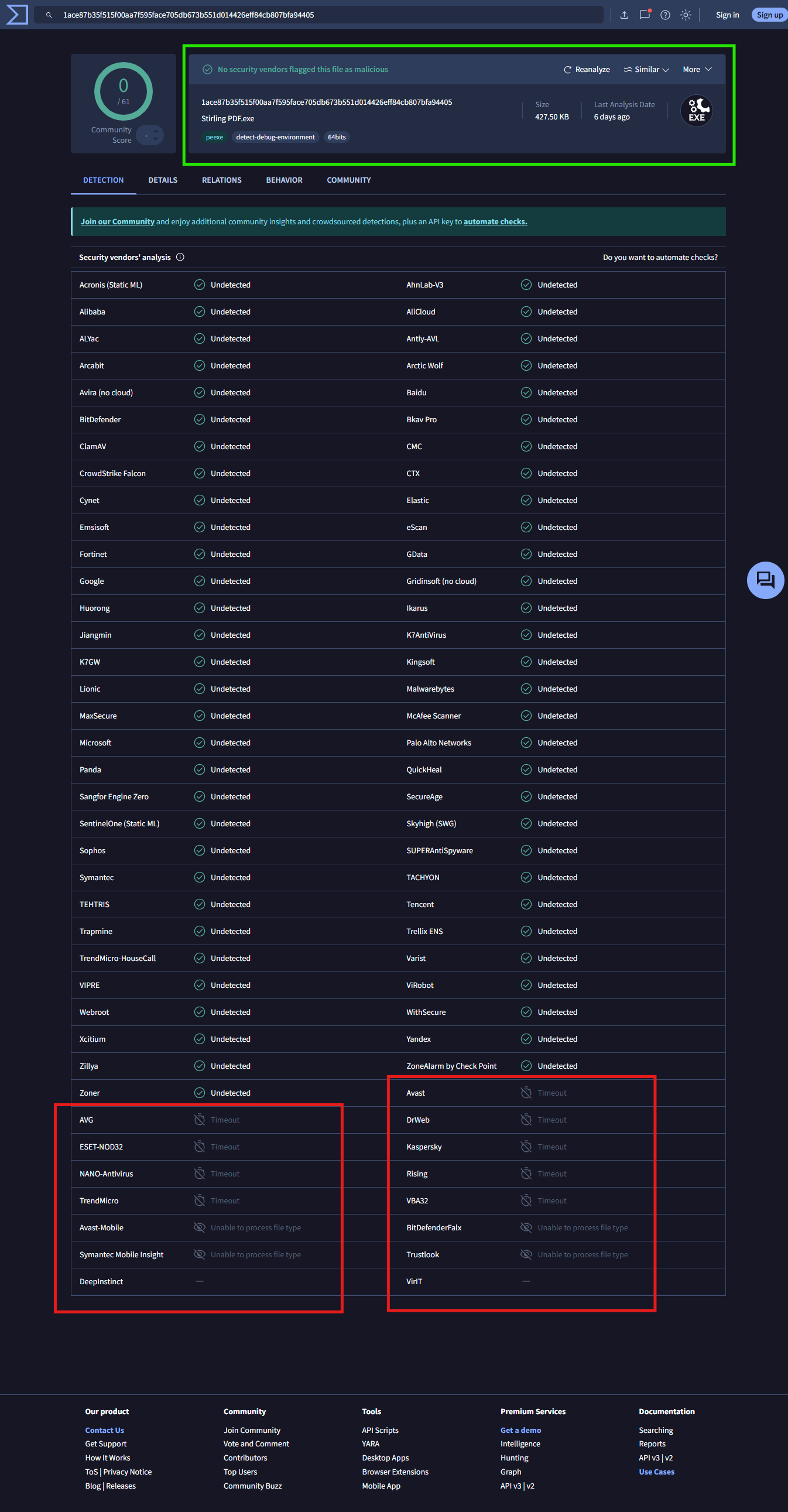Click the search magnifier icon
This screenshot has height=1512, width=788.
point(49,15)
